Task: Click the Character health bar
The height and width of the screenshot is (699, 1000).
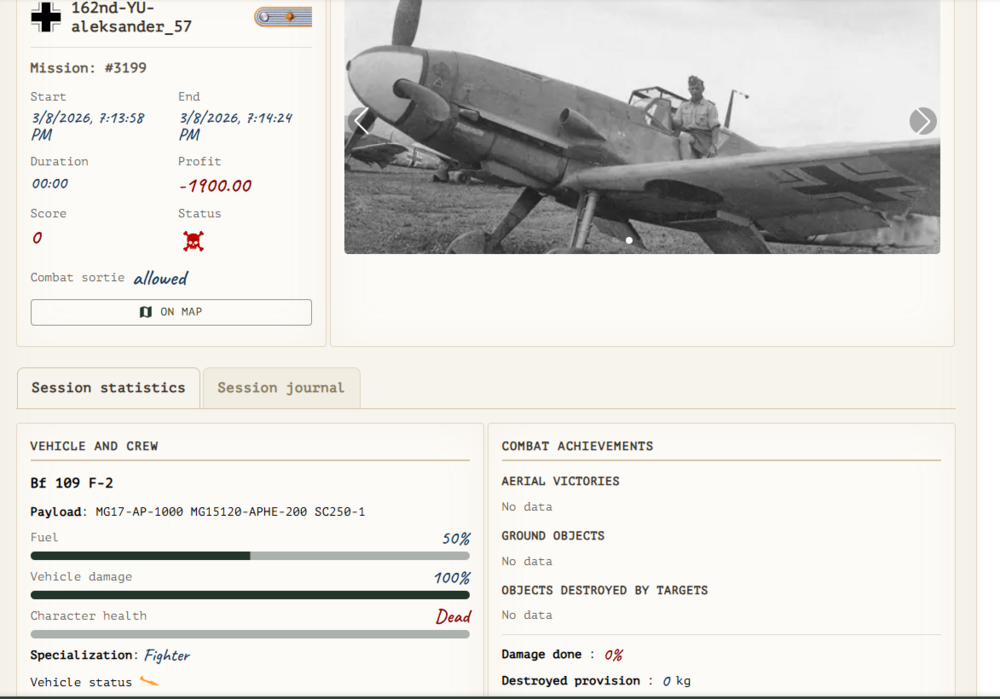Action: pos(250,634)
